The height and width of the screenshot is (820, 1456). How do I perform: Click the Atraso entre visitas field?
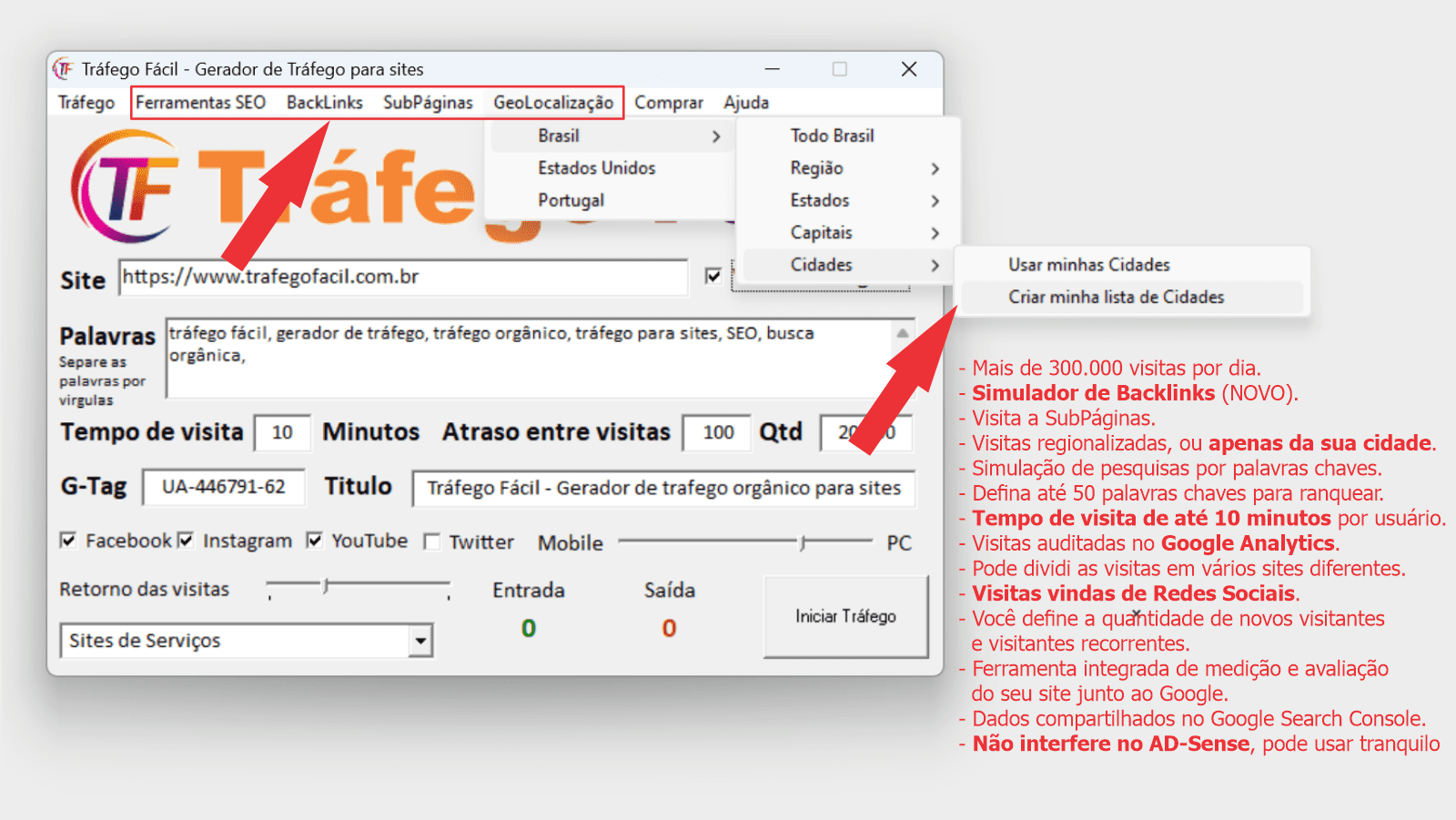[x=717, y=432]
